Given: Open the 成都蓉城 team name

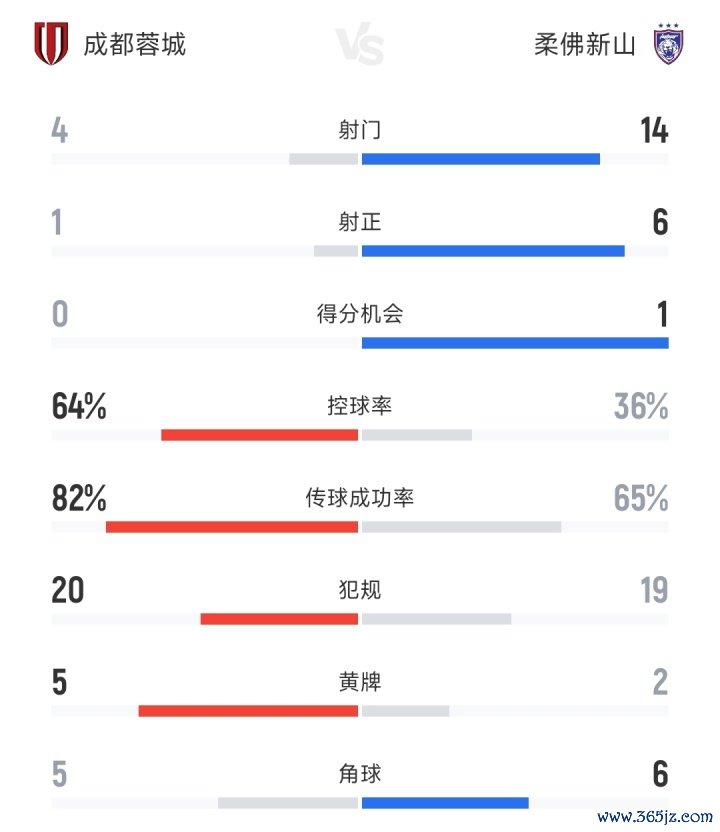Looking at the screenshot, I should [x=134, y=45].
